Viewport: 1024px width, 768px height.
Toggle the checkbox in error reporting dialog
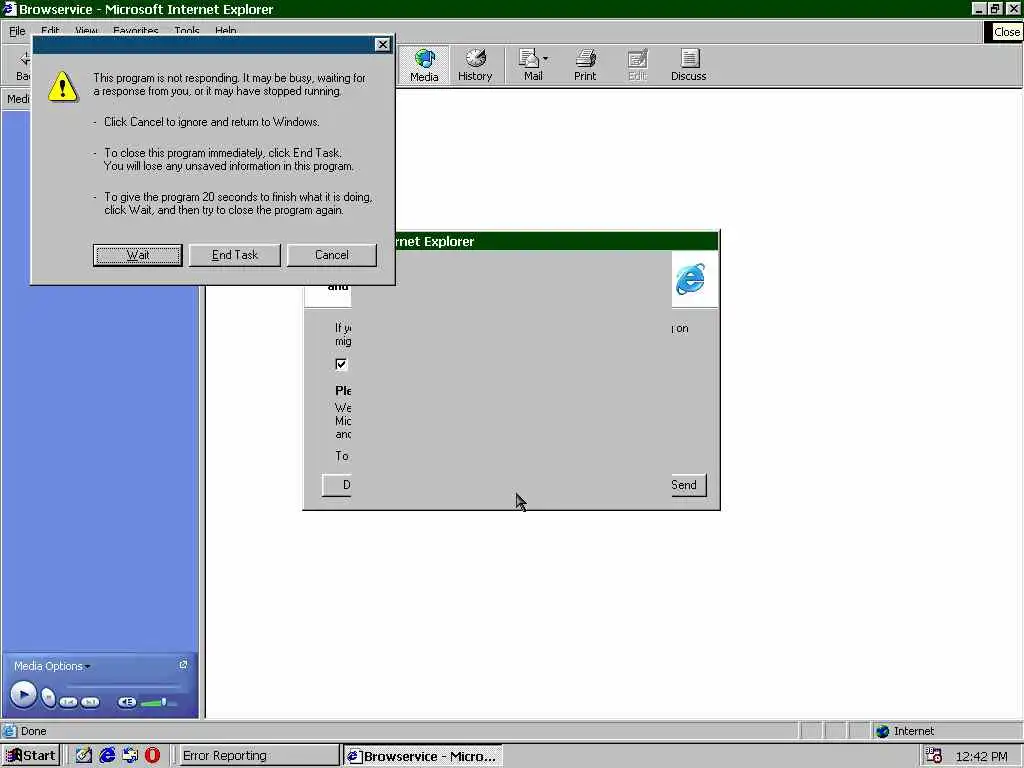(341, 364)
